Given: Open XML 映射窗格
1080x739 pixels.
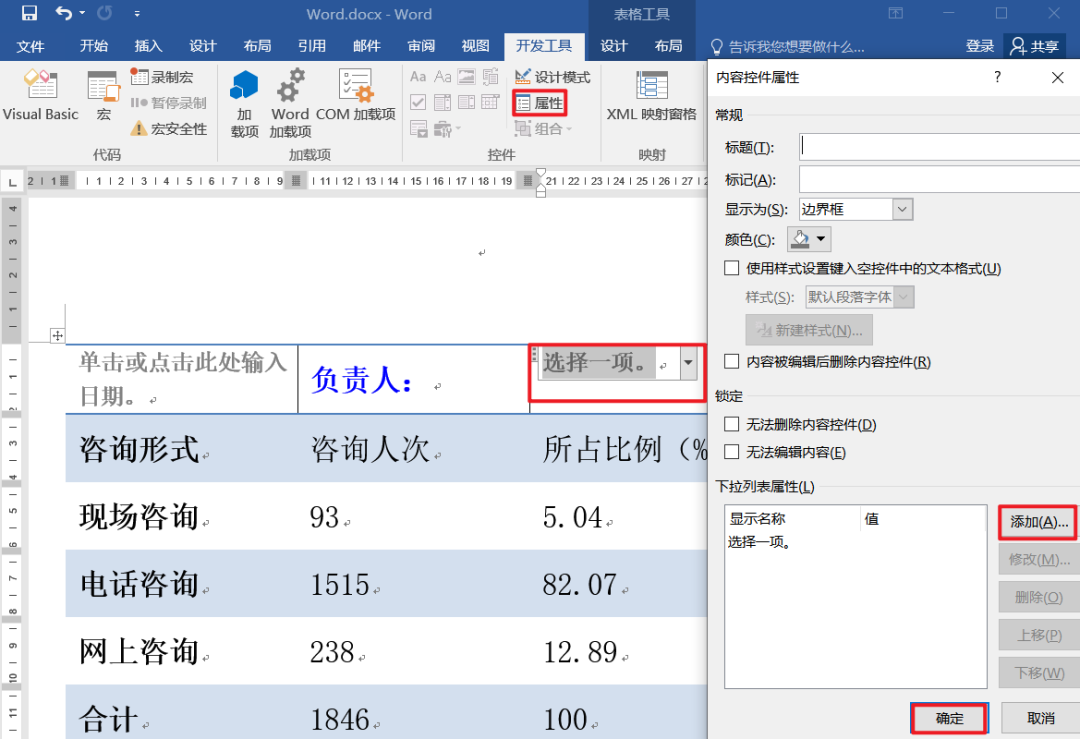Looking at the screenshot, I should (651, 96).
